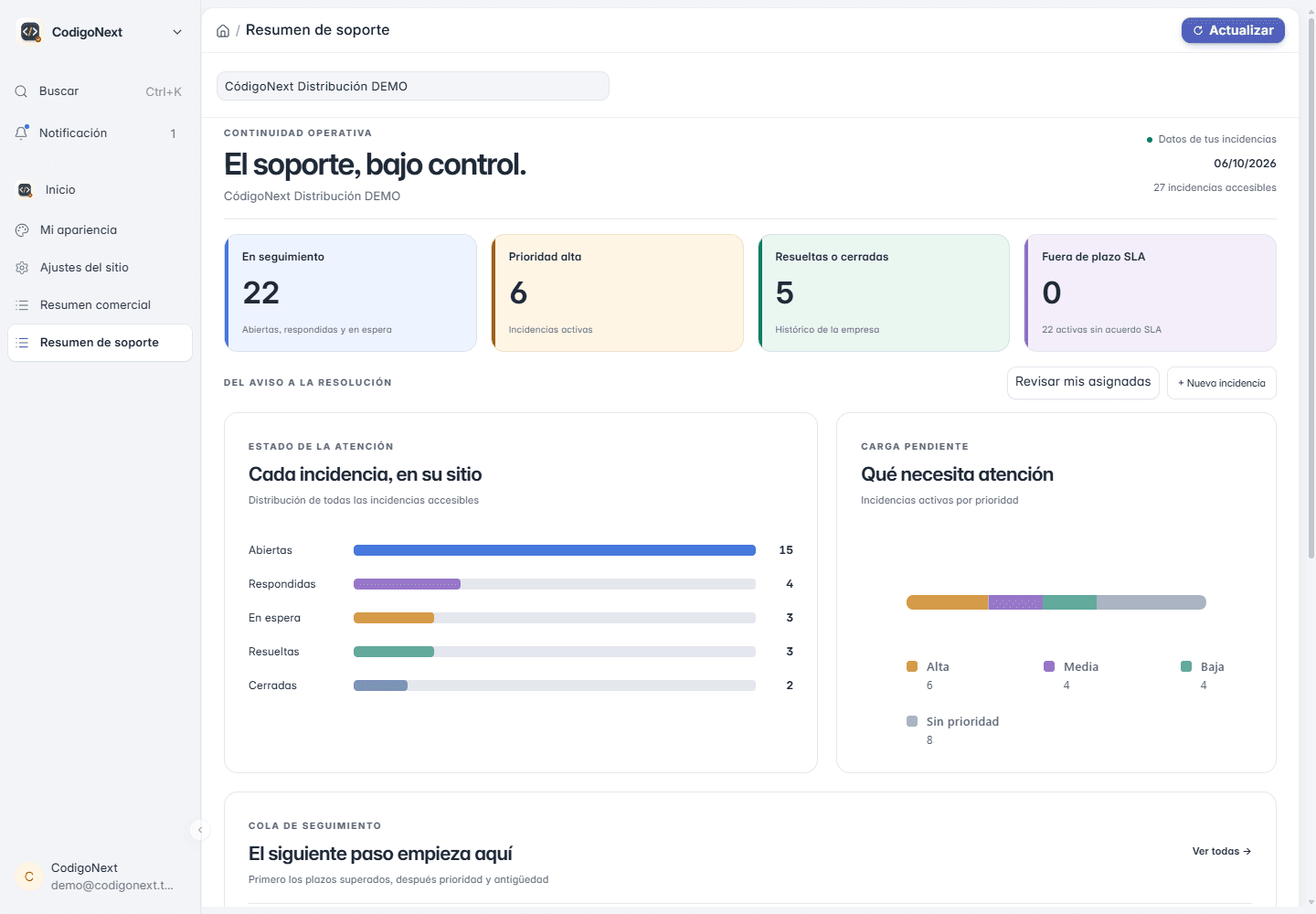Click the Baja green legend swatch
The image size is (1316, 914).
click(x=1186, y=666)
